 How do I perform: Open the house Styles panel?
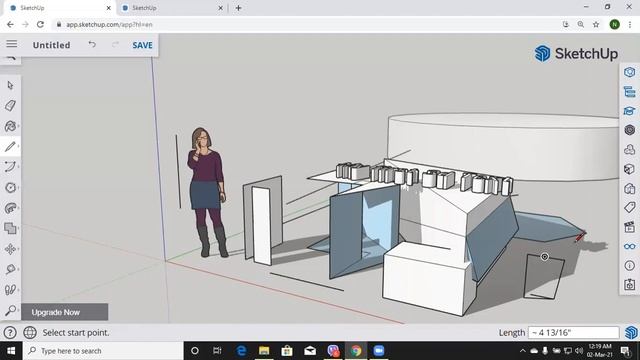pos(629,188)
